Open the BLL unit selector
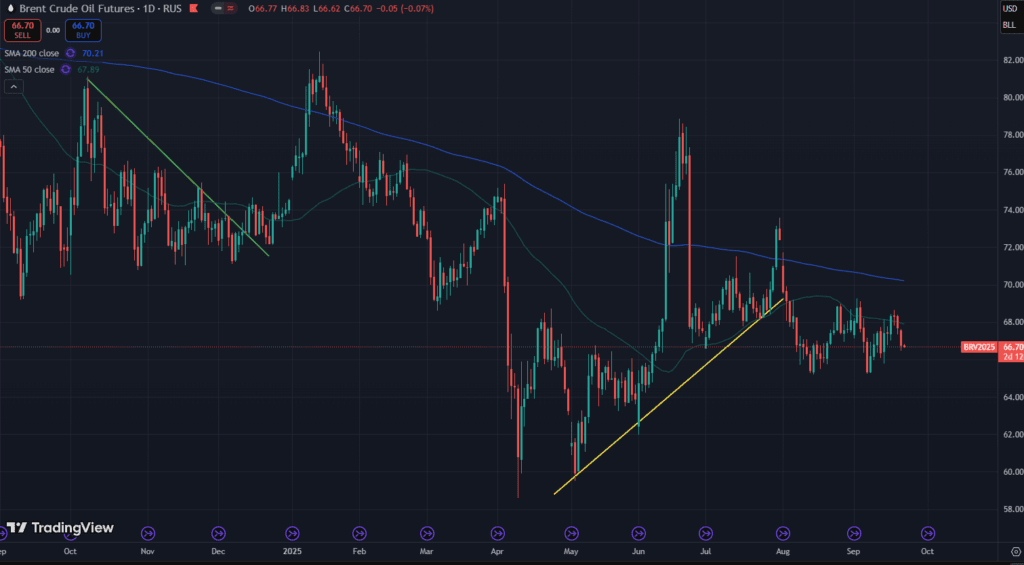Screen dimensions: 1024x565 1010,26
